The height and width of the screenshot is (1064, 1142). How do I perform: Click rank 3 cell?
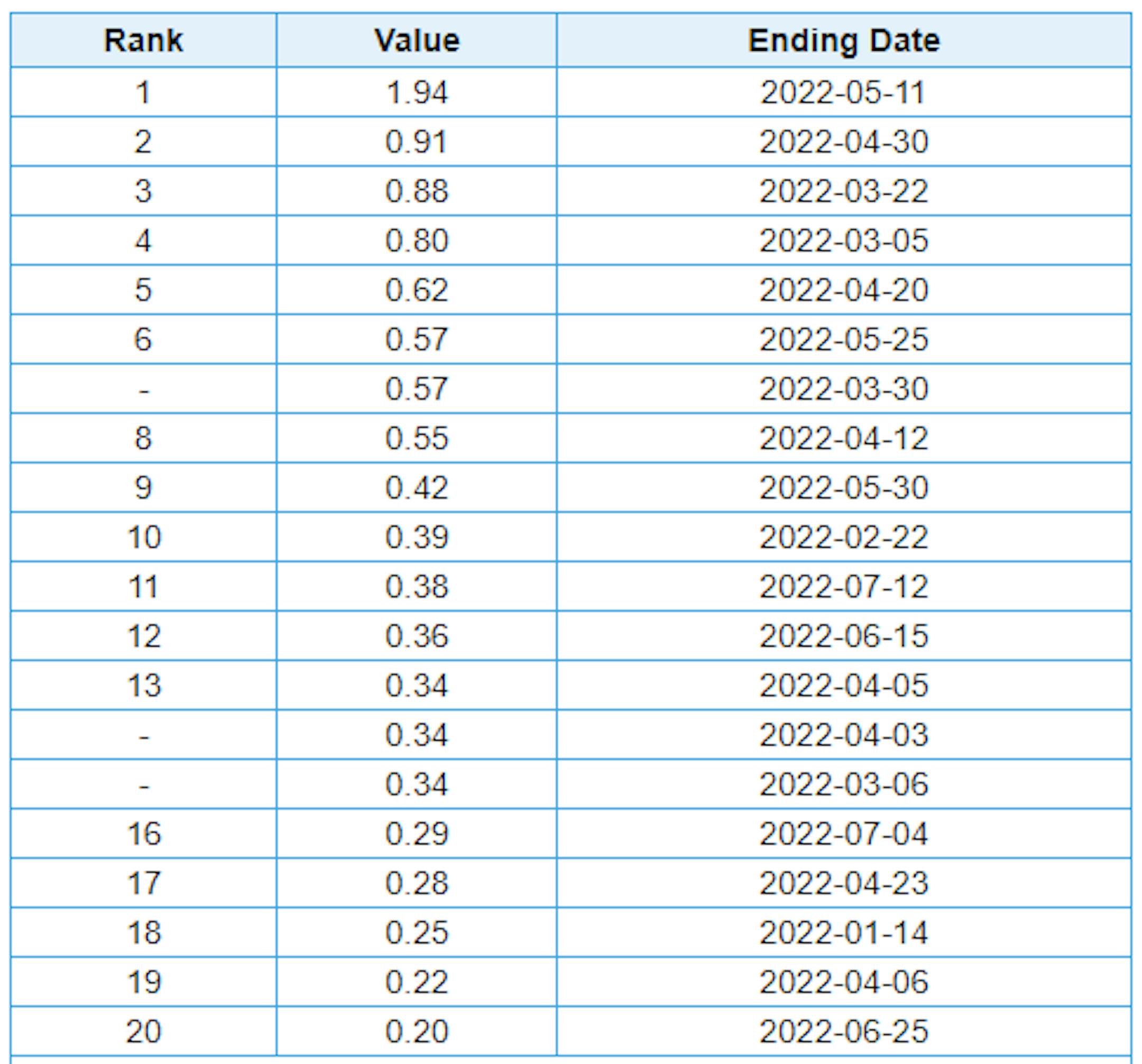(x=143, y=191)
